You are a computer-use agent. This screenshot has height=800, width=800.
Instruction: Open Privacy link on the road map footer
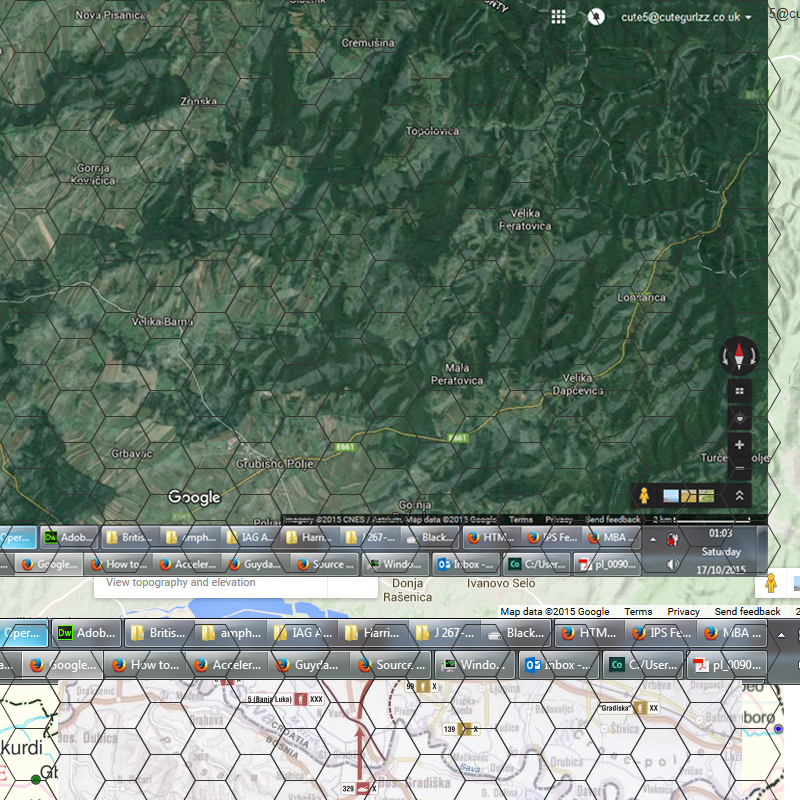[683, 611]
